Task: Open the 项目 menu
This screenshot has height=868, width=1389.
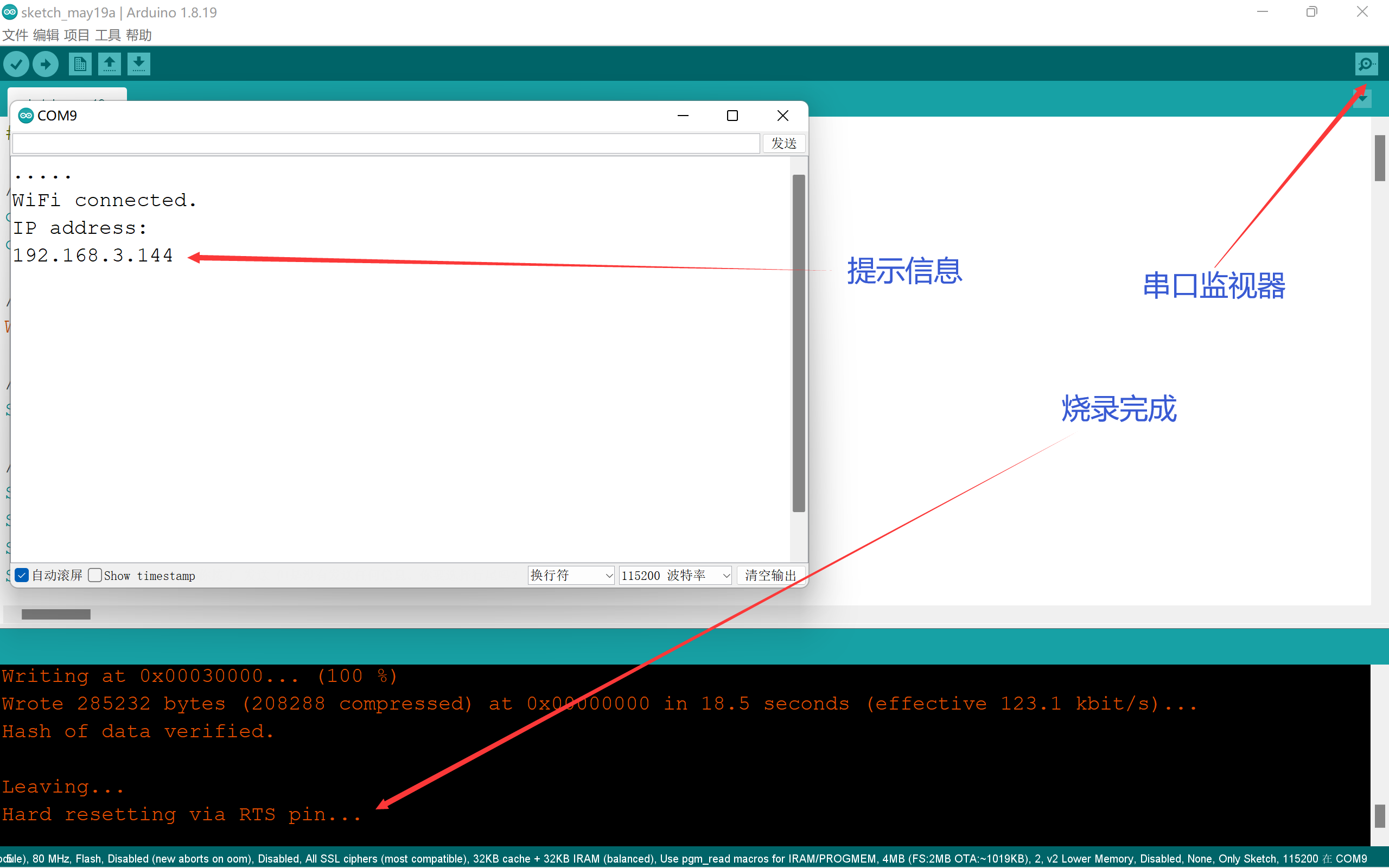Action: coord(77,36)
